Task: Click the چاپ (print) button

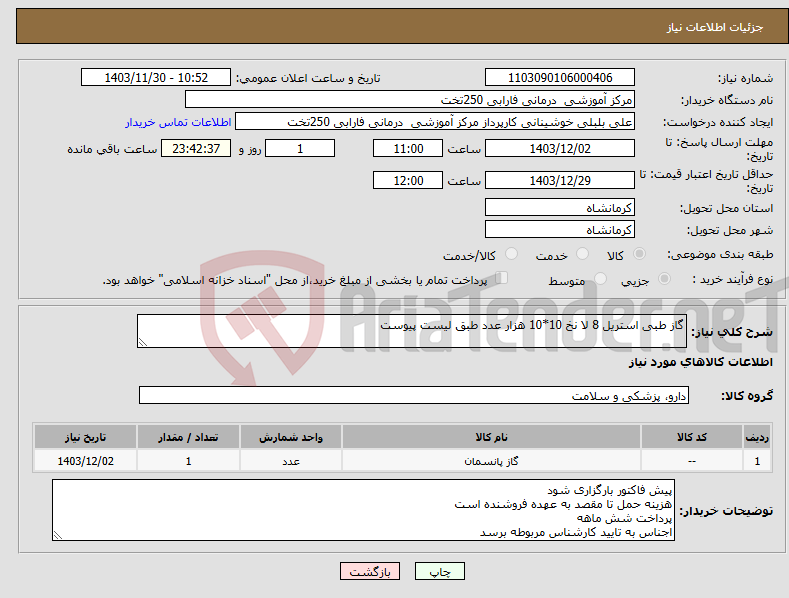Action: [439, 571]
